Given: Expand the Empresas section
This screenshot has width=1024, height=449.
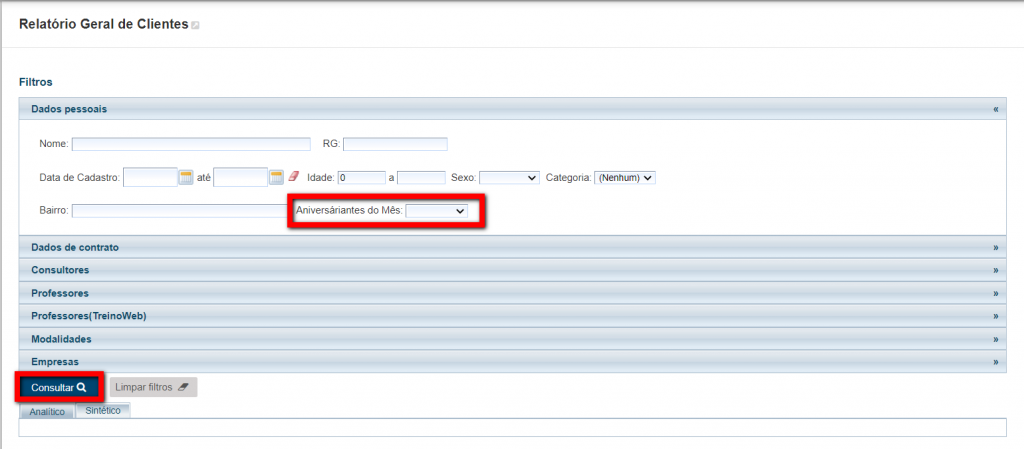Looking at the screenshot, I should click(995, 362).
